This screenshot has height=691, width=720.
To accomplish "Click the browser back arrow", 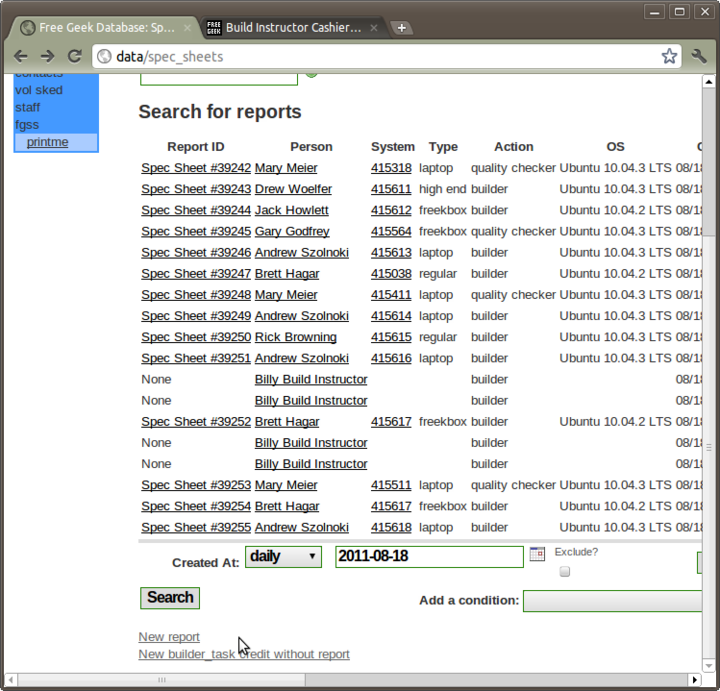I will tap(21, 57).
